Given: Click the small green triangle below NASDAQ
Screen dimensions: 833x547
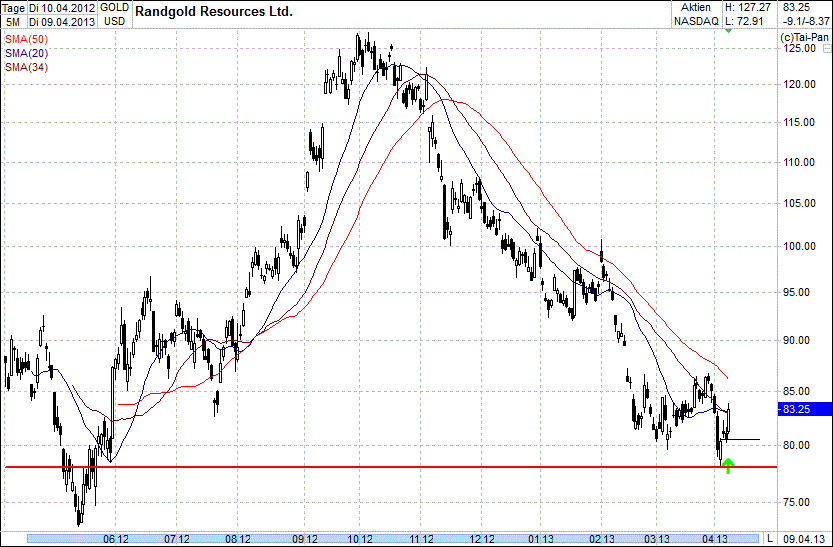Looking at the screenshot, I should click(x=727, y=31).
